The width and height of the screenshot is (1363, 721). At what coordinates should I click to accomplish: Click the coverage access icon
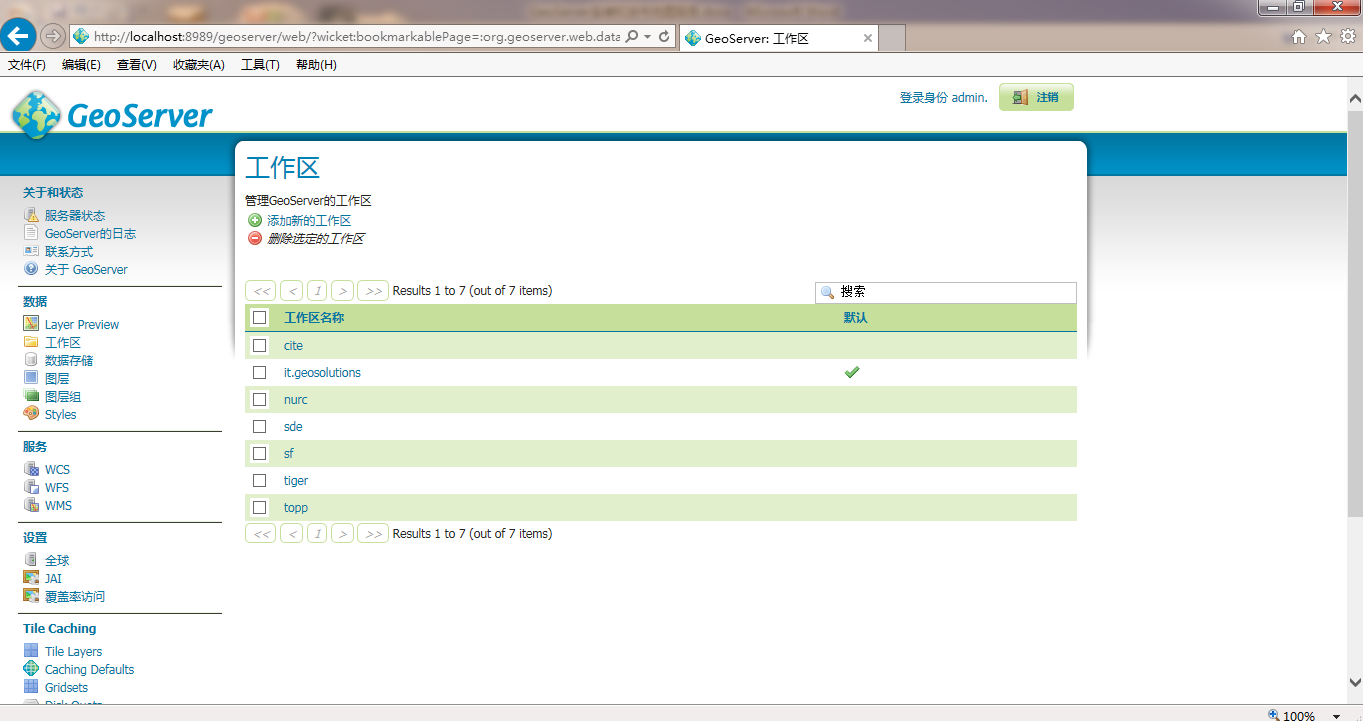click(31, 596)
